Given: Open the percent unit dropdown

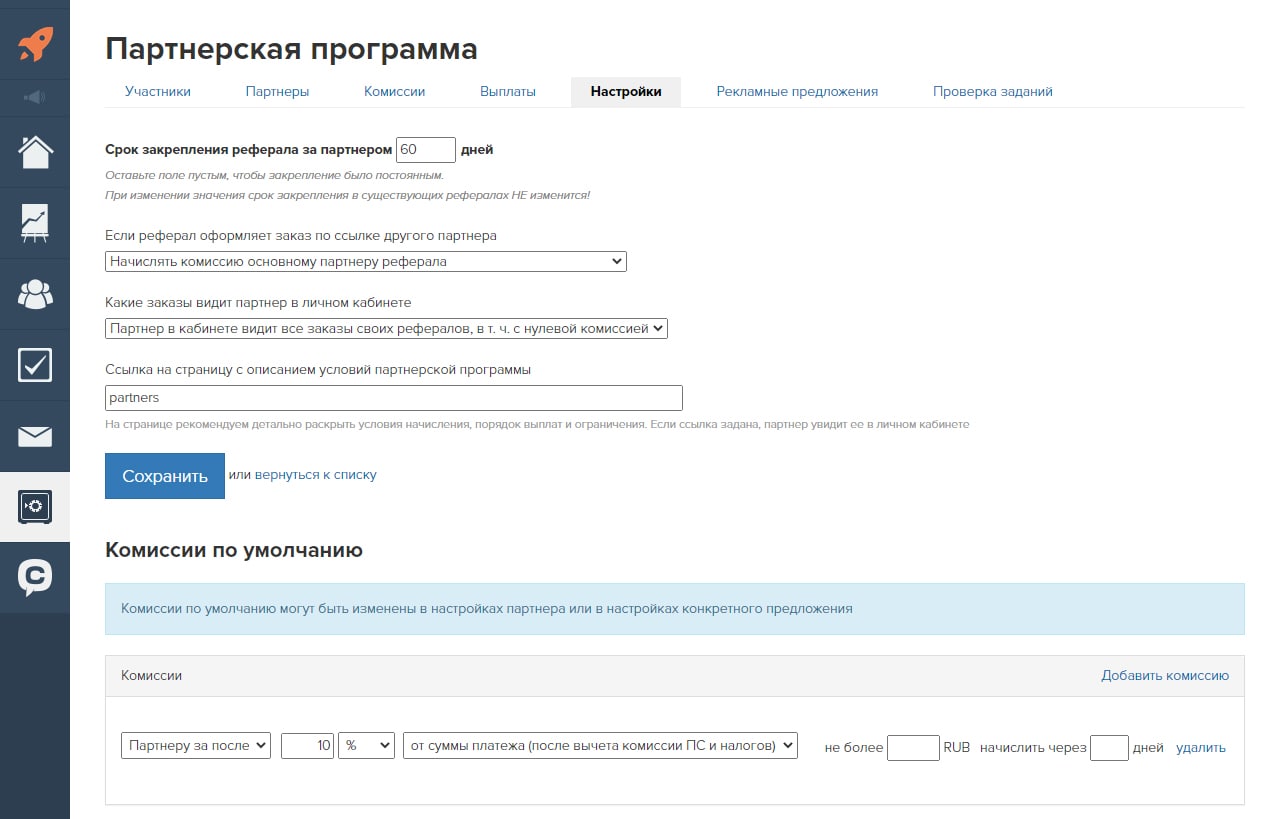Looking at the screenshot, I should [x=367, y=746].
